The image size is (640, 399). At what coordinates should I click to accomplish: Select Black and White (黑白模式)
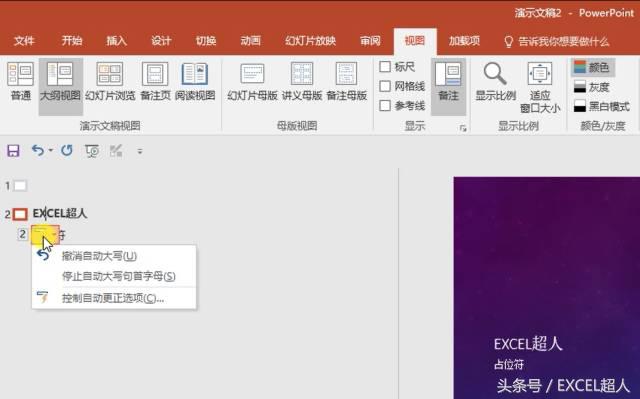[x=602, y=106]
